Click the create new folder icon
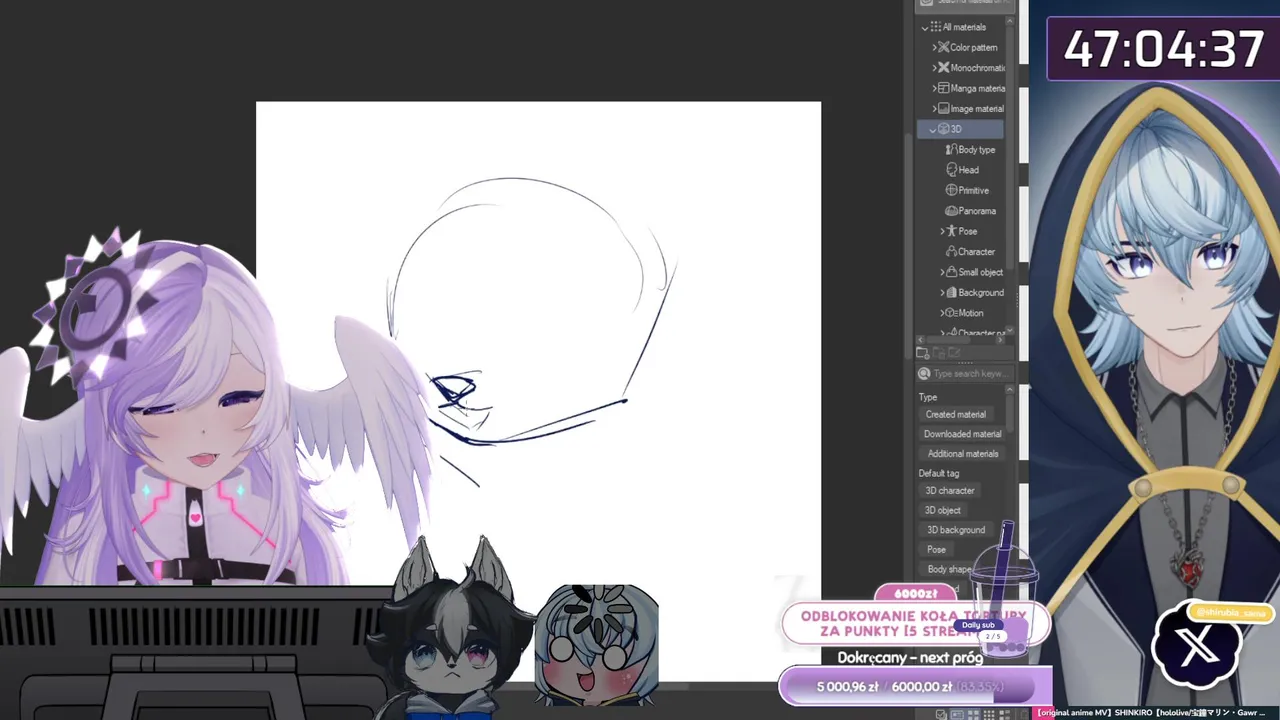Screen dimensions: 1280x720 924,351
